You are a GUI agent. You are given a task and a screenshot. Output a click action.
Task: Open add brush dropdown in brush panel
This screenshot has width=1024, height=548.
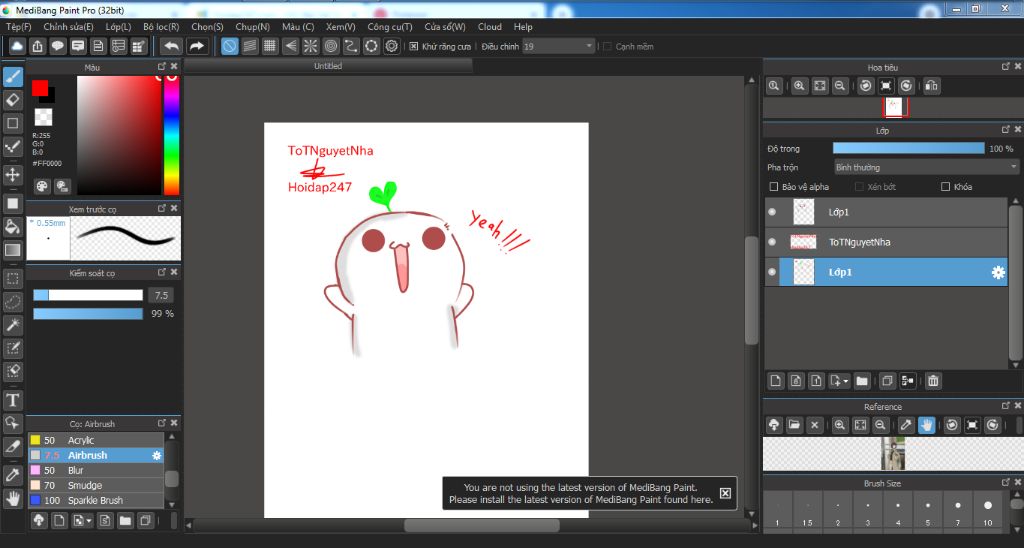88,521
